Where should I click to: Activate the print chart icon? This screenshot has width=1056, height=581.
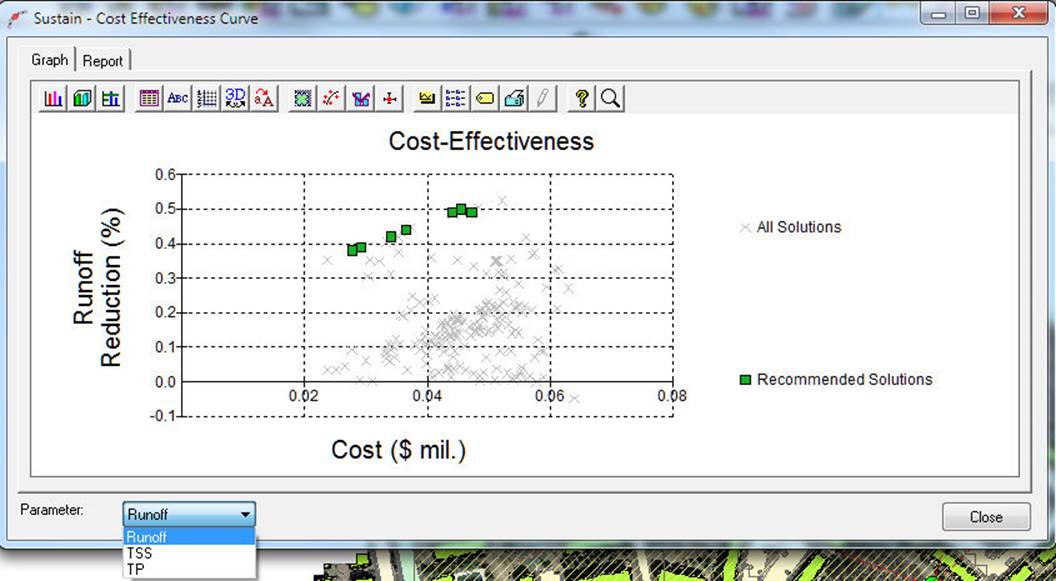513,97
